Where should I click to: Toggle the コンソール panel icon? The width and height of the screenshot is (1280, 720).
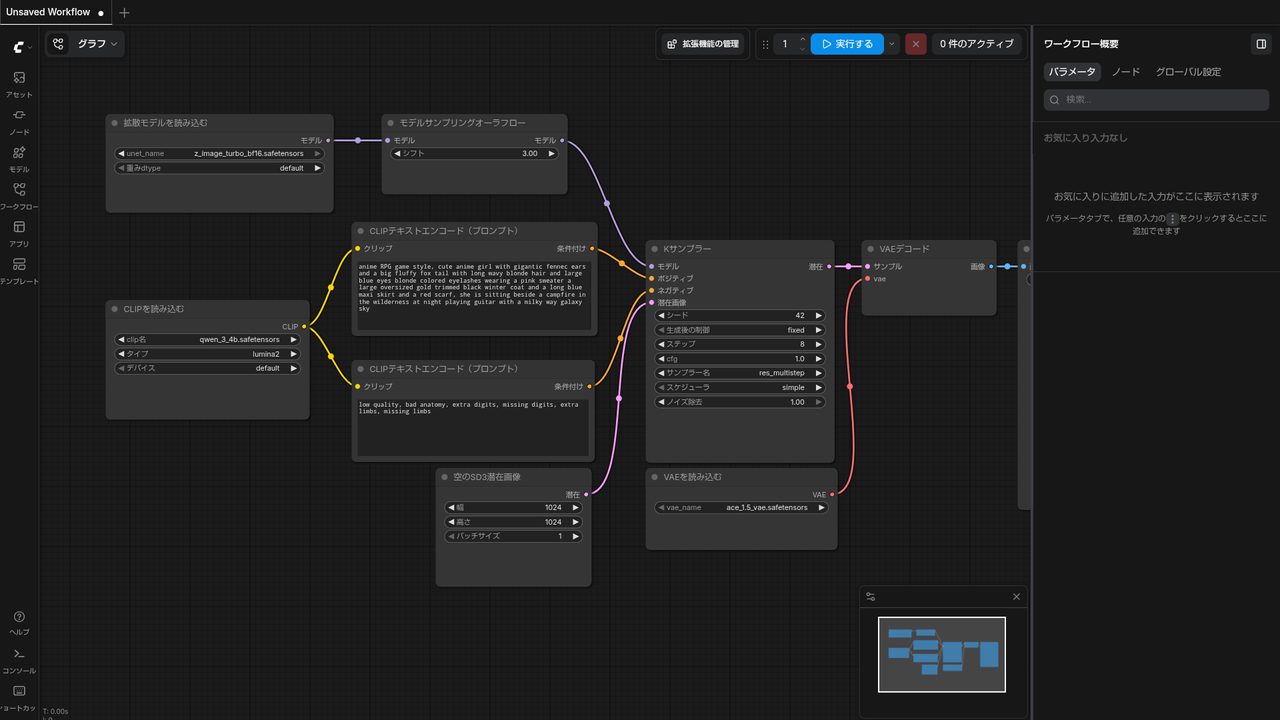(x=19, y=659)
